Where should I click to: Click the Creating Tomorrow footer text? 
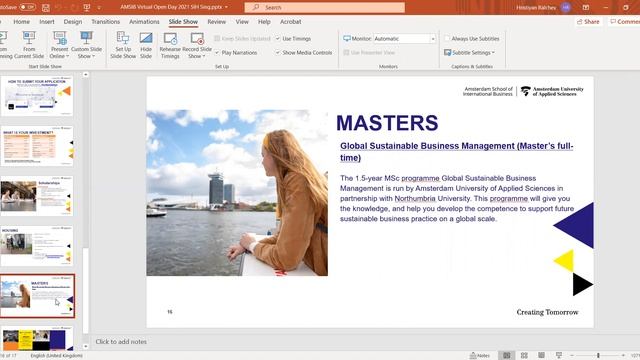(547, 312)
